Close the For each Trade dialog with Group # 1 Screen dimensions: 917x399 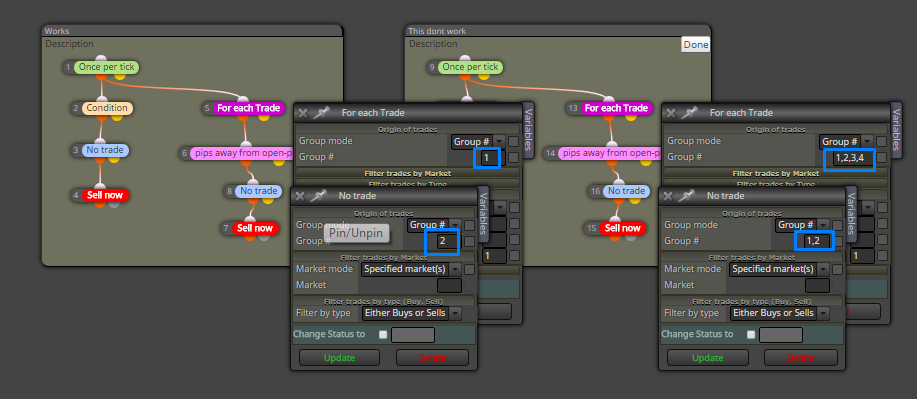tap(303, 113)
